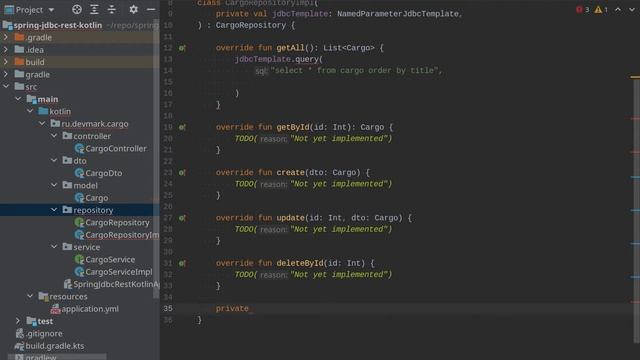Image resolution: width=640 pixels, height=360 pixels.
Task: Expand the gradle folder
Action: [x=6, y=74]
